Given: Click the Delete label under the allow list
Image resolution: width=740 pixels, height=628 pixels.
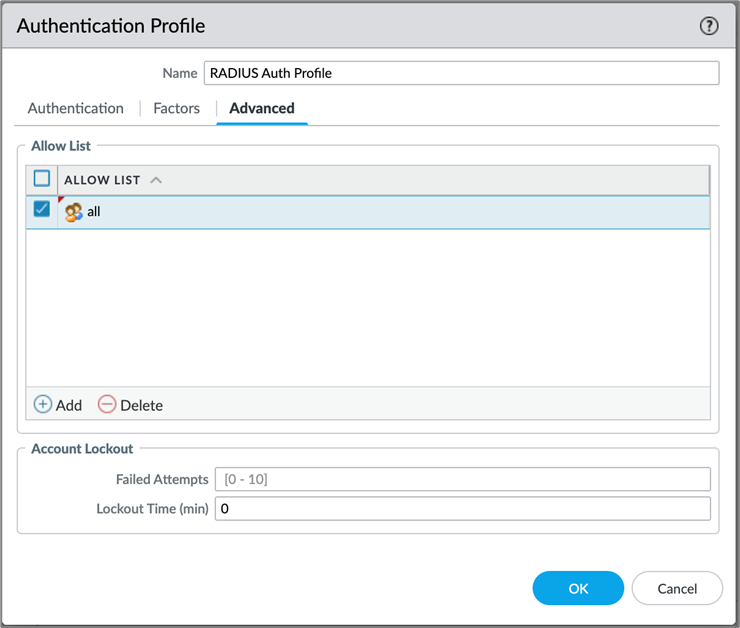Looking at the screenshot, I should pyautogui.click(x=141, y=405).
